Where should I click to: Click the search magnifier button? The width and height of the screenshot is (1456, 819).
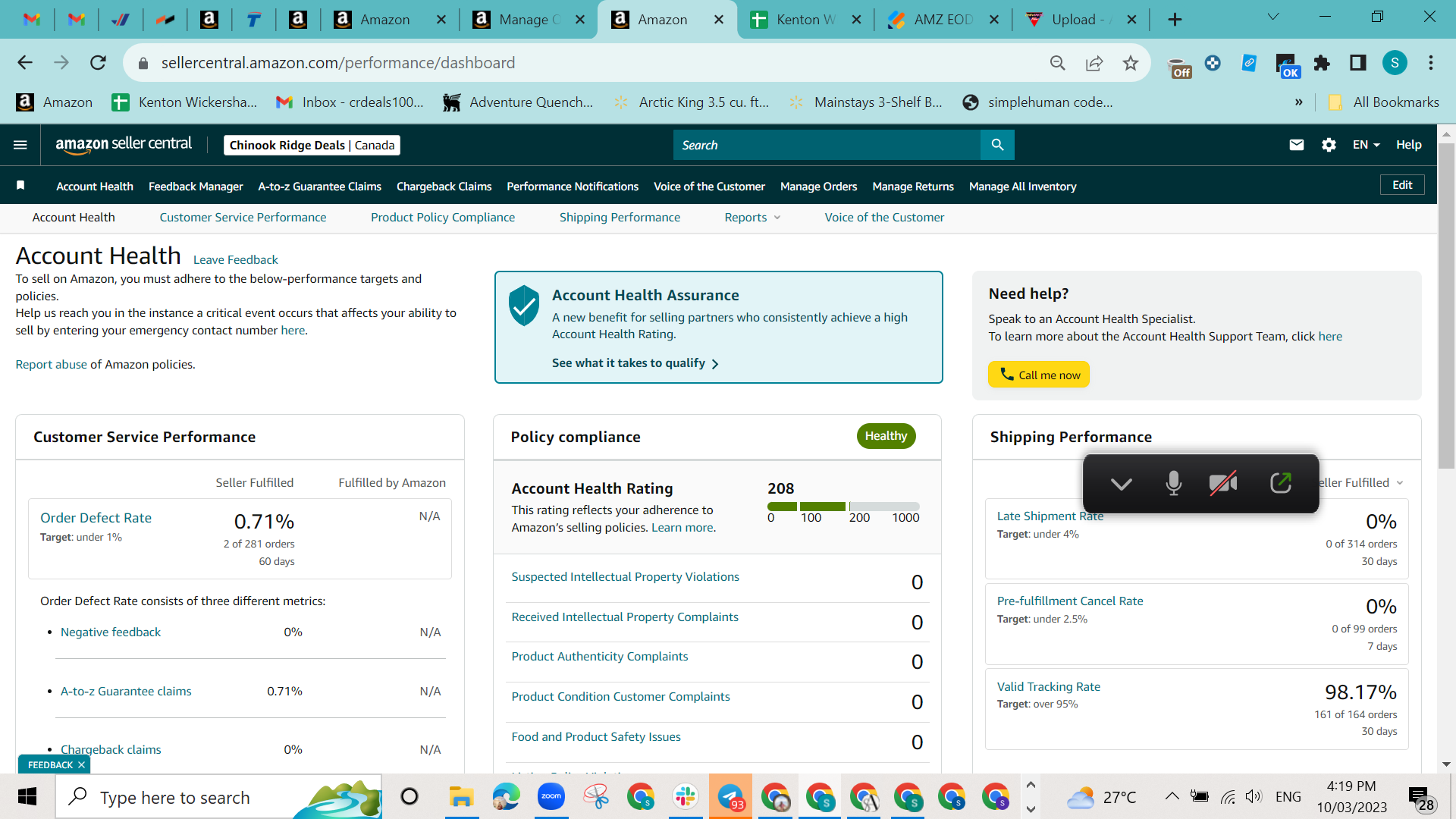[997, 145]
